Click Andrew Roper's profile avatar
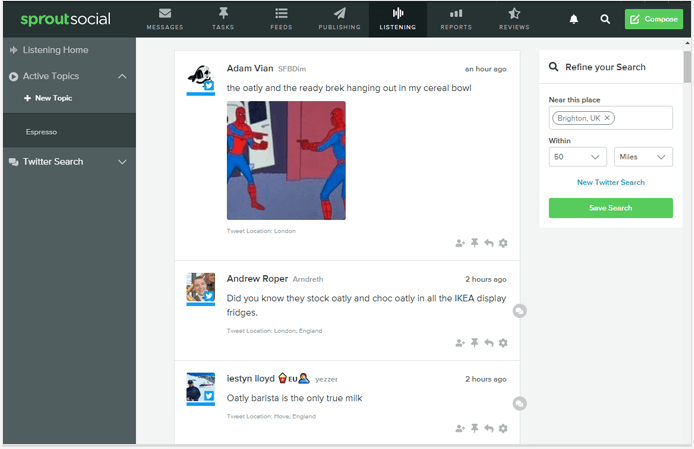694x449 pixels. pyautogui.click(x=200, y=288)
